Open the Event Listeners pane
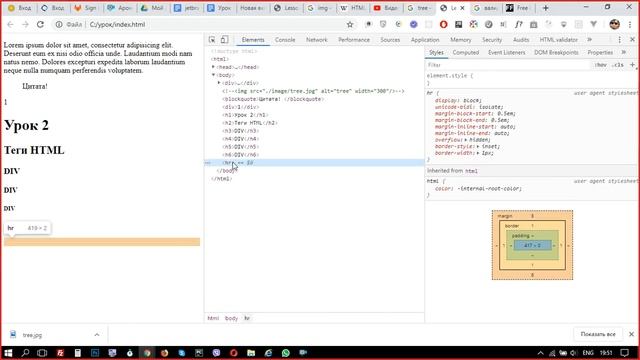This screenshot has width=640, height=360. (506, 52)
